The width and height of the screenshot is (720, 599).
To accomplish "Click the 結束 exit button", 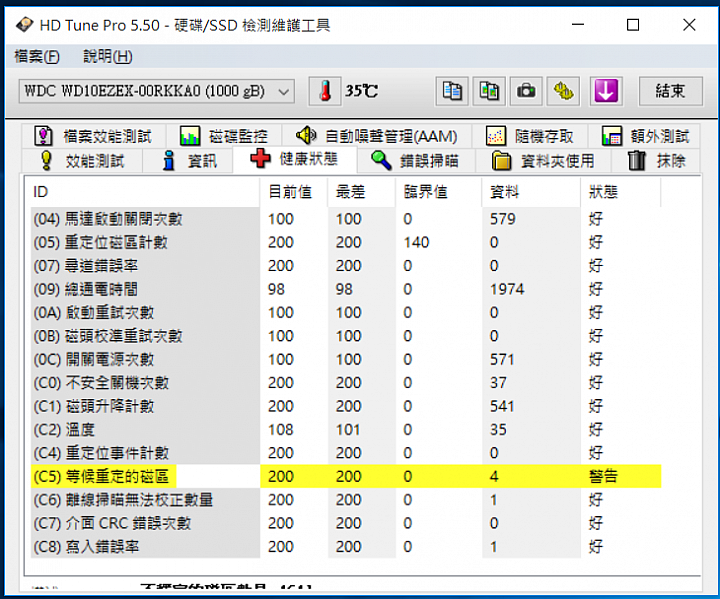I will click(x=670, y=91).
